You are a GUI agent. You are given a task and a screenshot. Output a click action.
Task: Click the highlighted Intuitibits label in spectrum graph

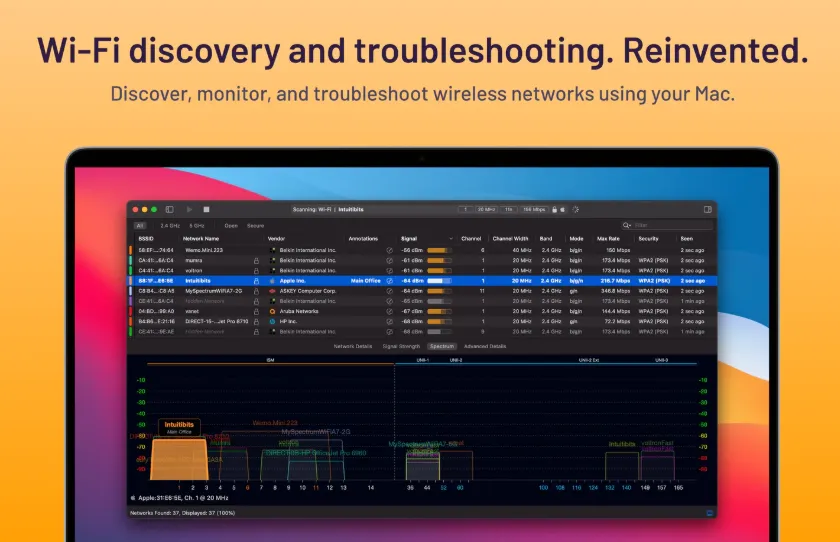(179, 427)
